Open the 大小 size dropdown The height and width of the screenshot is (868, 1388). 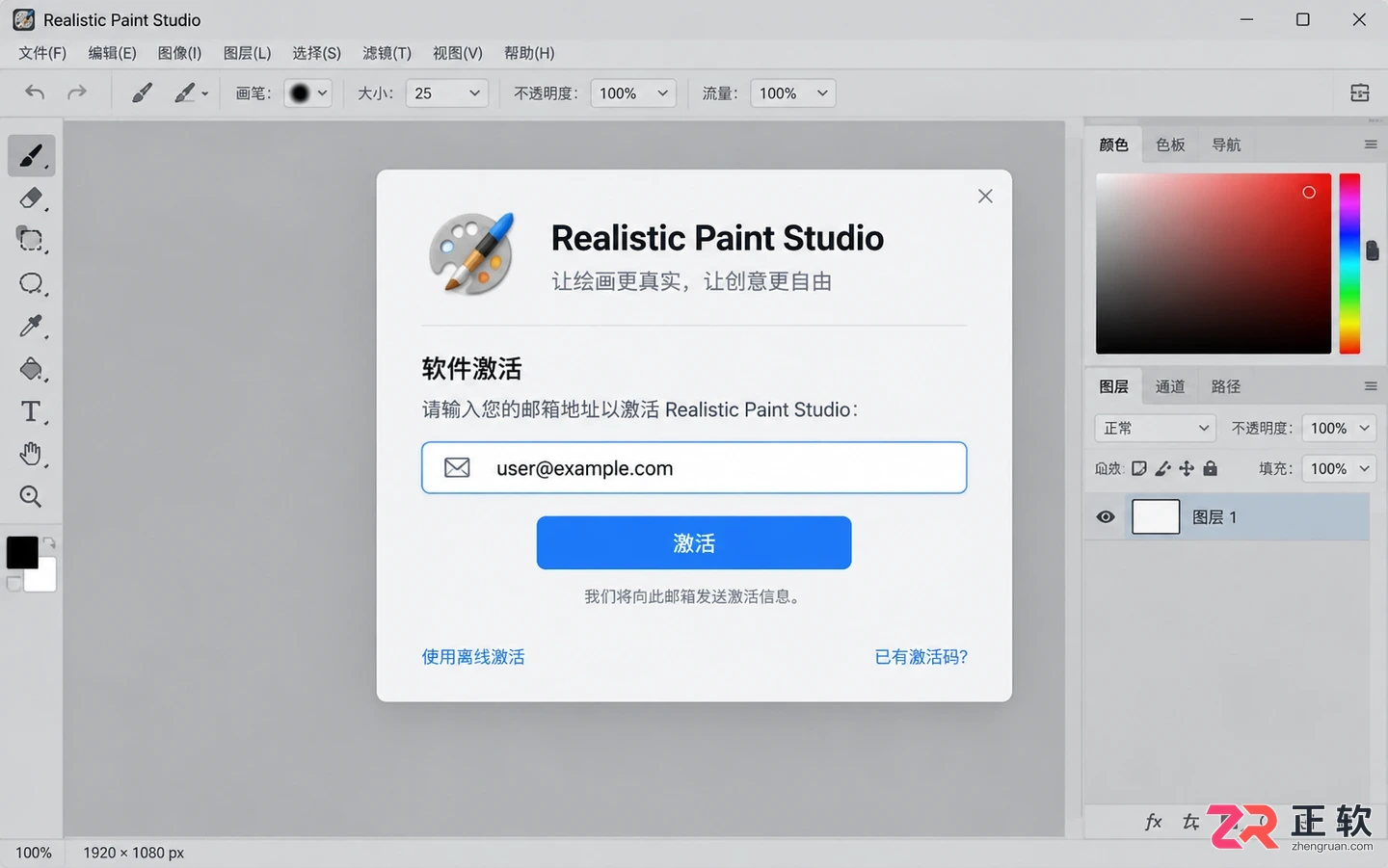click(x=447, y=93)
